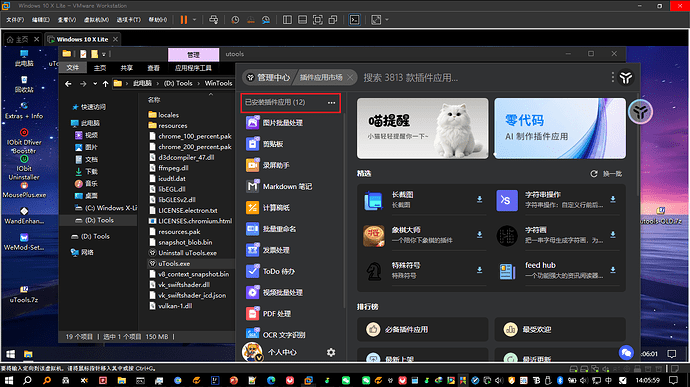Viewport: 690px width, 387px height.
Task: Open the 喵提醒 banner
Action: (x=422, y=128)
